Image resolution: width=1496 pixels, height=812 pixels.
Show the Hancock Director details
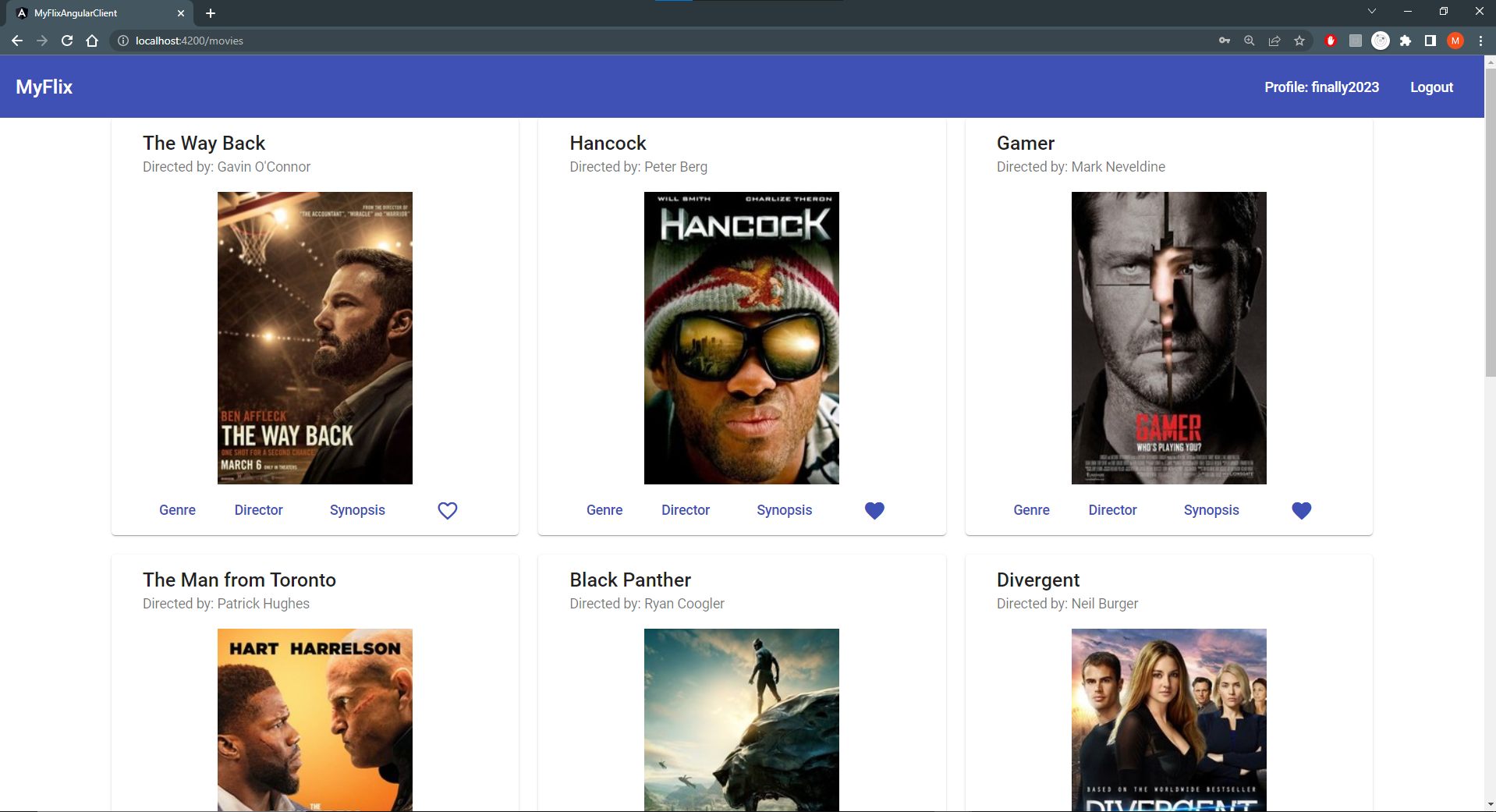[x=686, y=510]
